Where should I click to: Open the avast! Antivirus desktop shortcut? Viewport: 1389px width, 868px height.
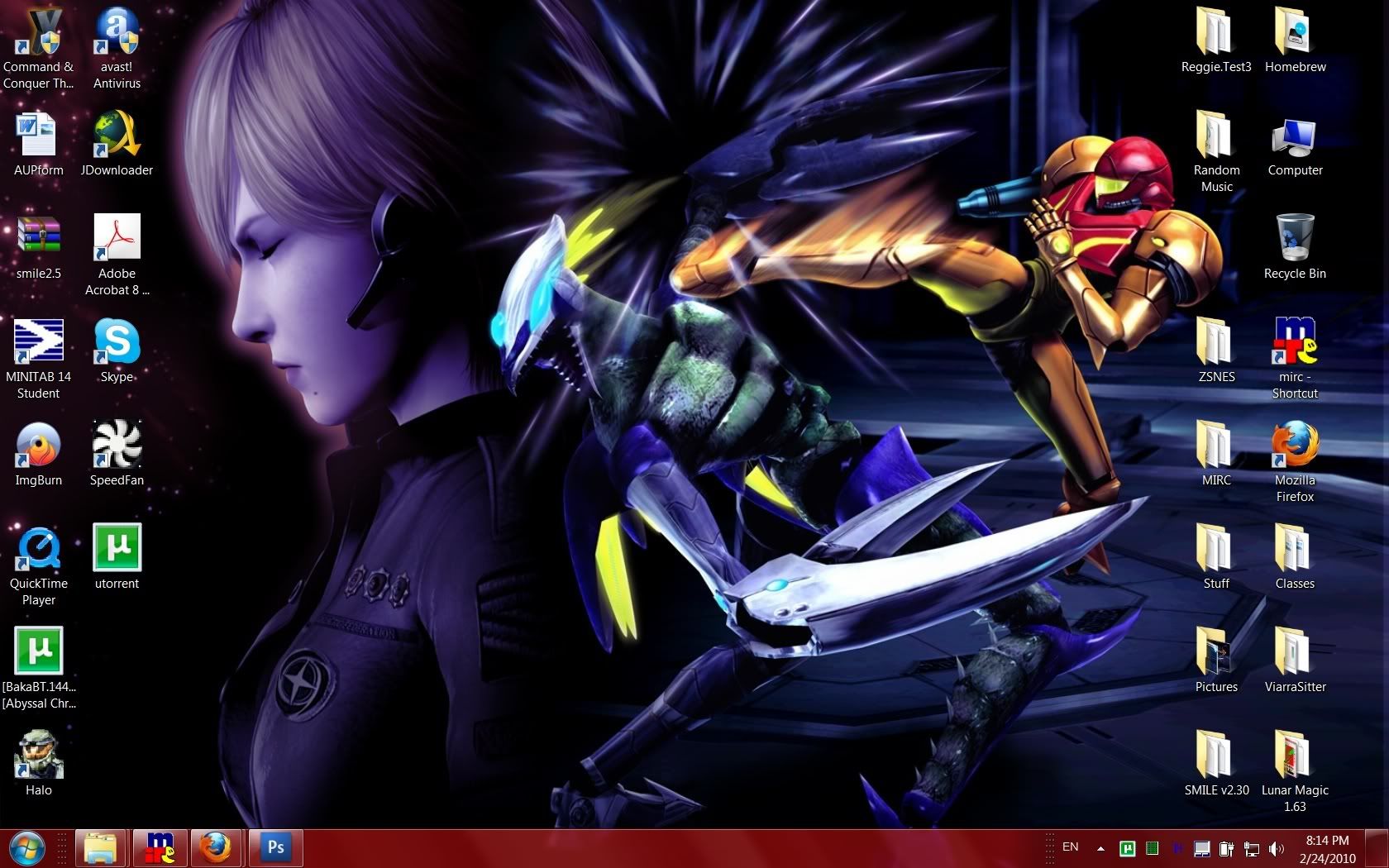(x=117, y=33)
